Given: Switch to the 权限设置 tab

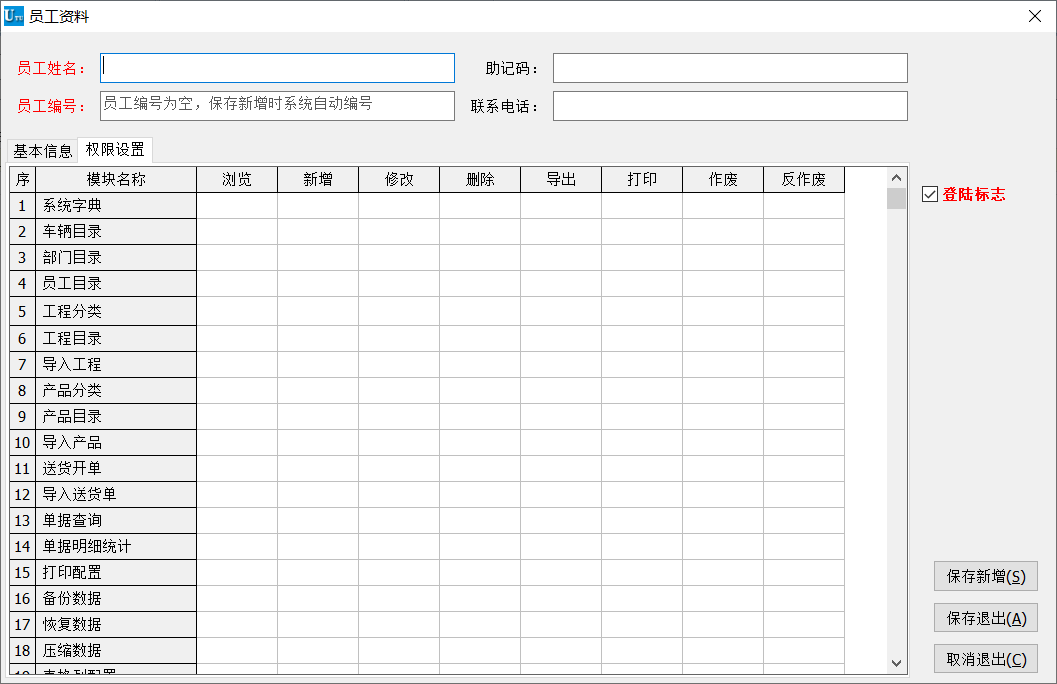Looking at the screenshot, I should 113,150.
